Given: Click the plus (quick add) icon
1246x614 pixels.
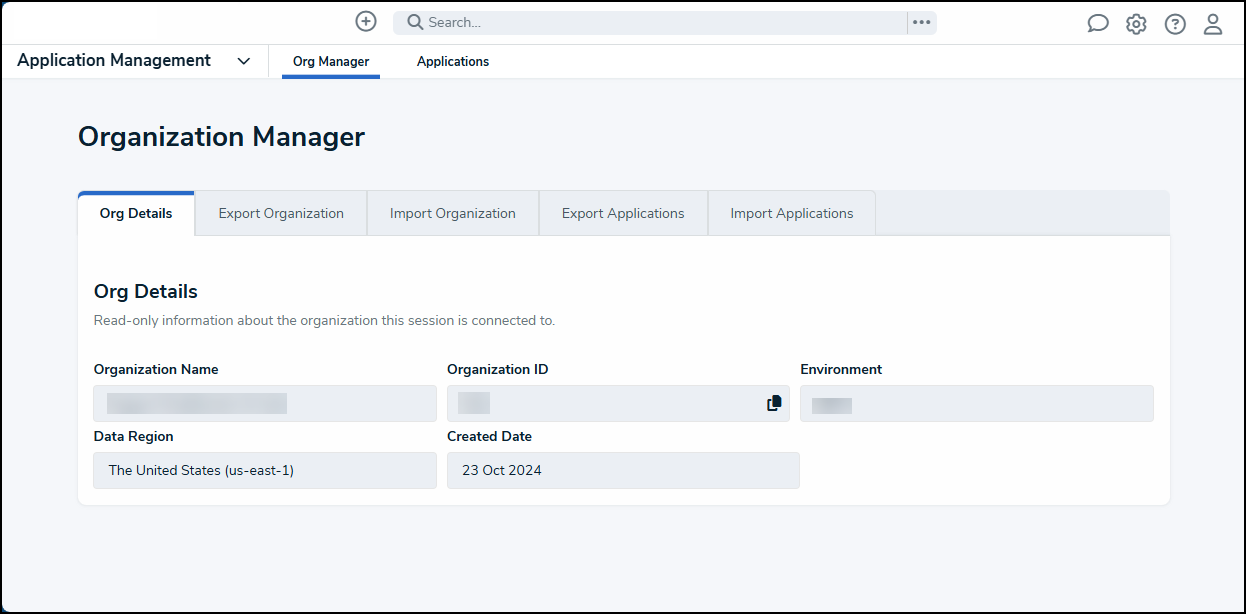Looking at the screenshot, I should coord(366,21).
